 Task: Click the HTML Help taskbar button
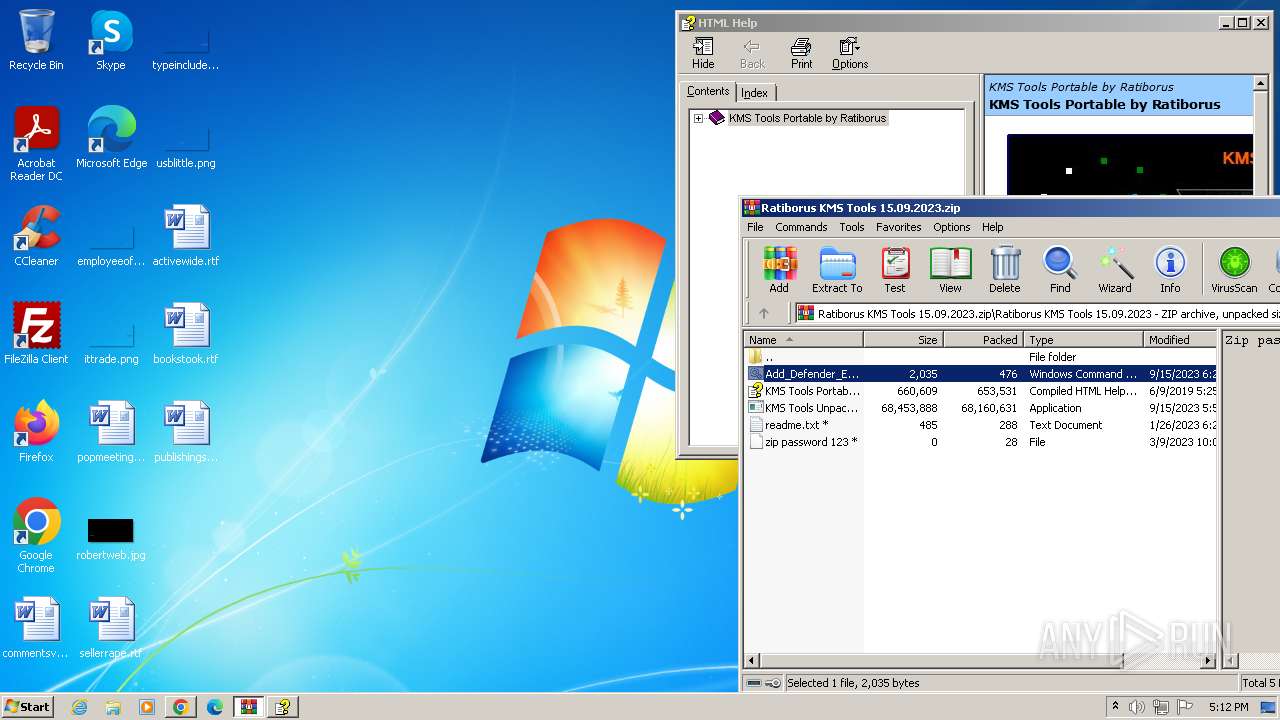pos(283,707)
